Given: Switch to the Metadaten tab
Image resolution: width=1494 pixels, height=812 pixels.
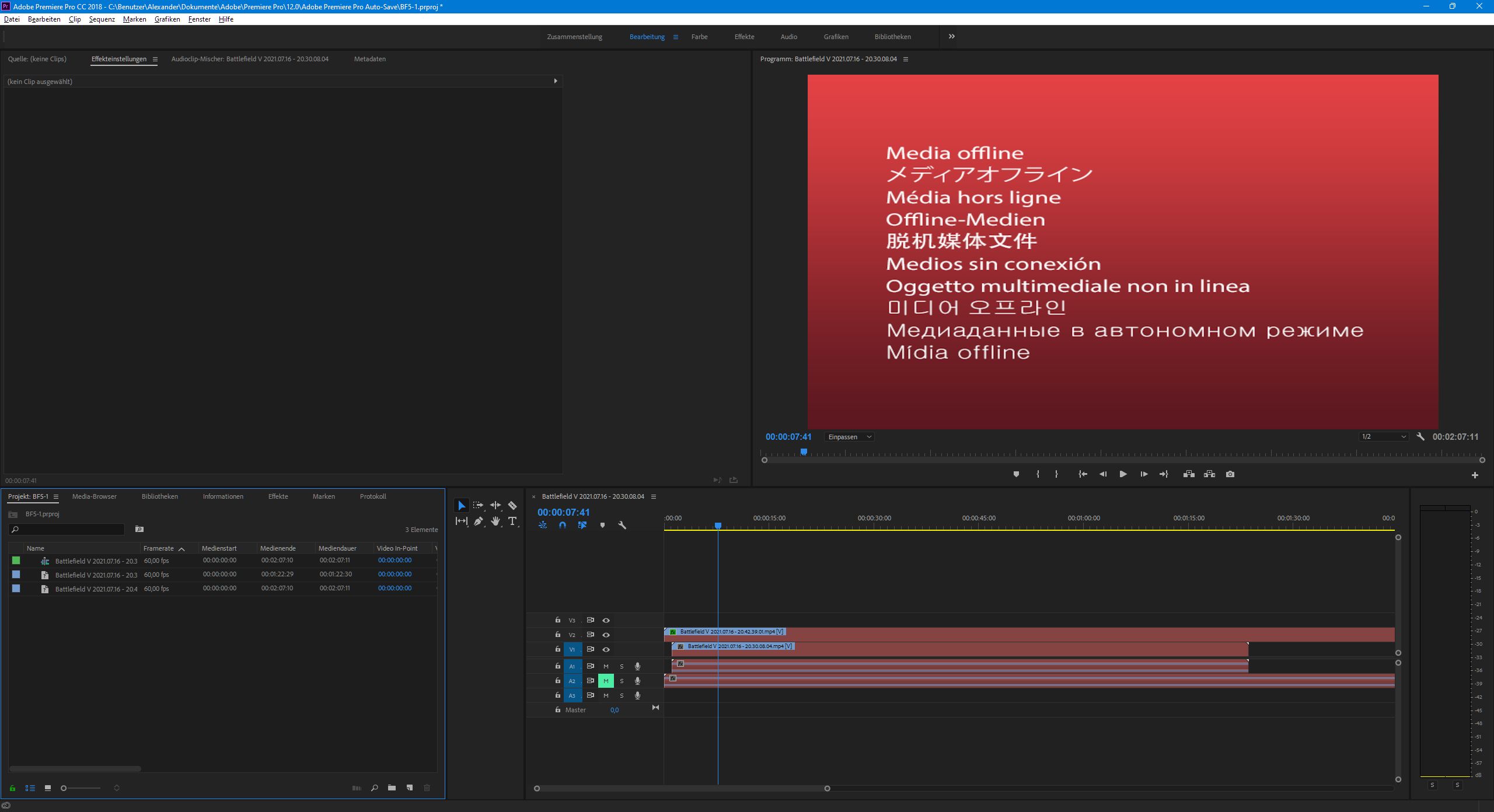Looking at the screenshot, I should (x=369, y=59).
